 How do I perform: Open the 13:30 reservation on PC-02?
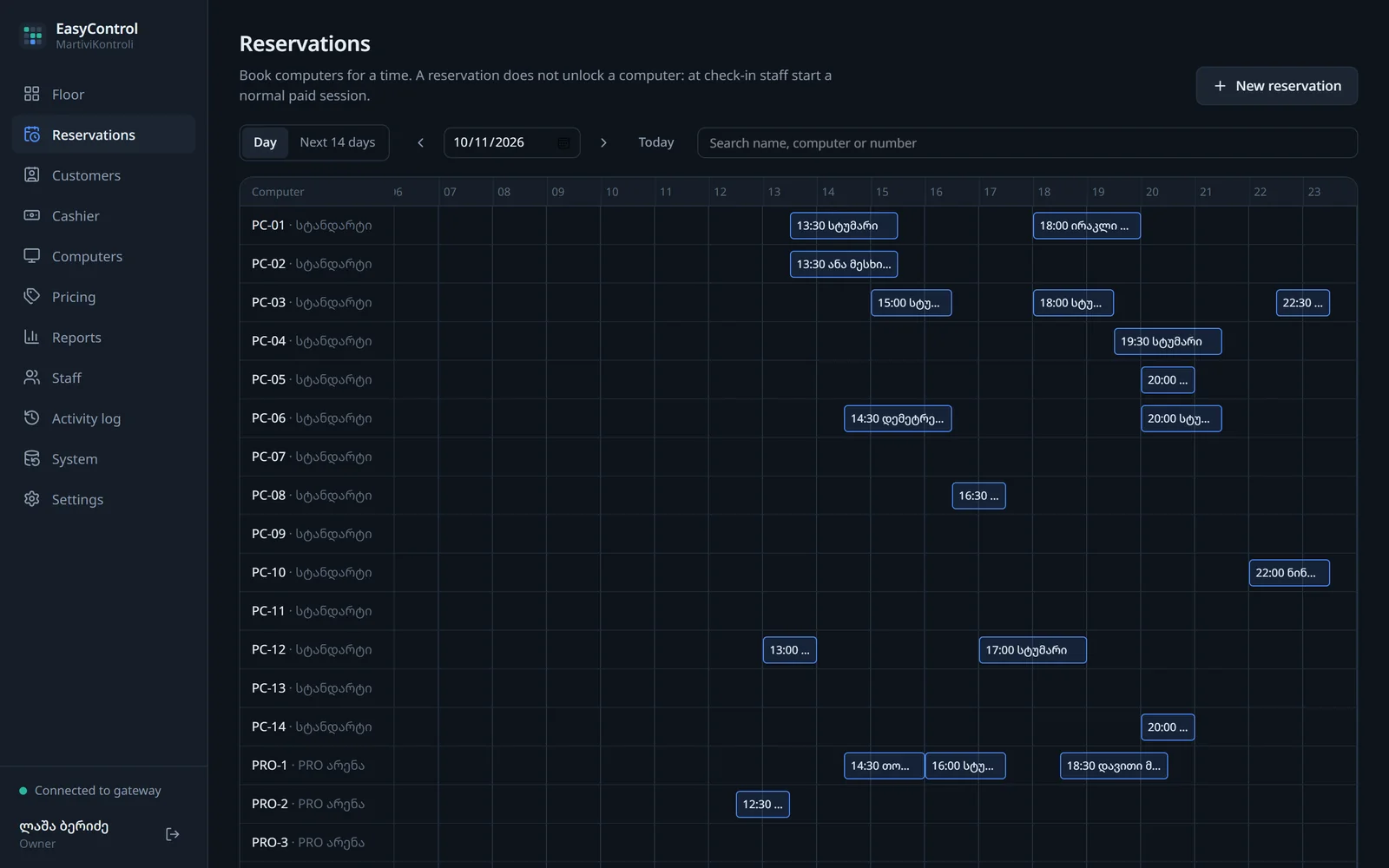coord(844,264)
